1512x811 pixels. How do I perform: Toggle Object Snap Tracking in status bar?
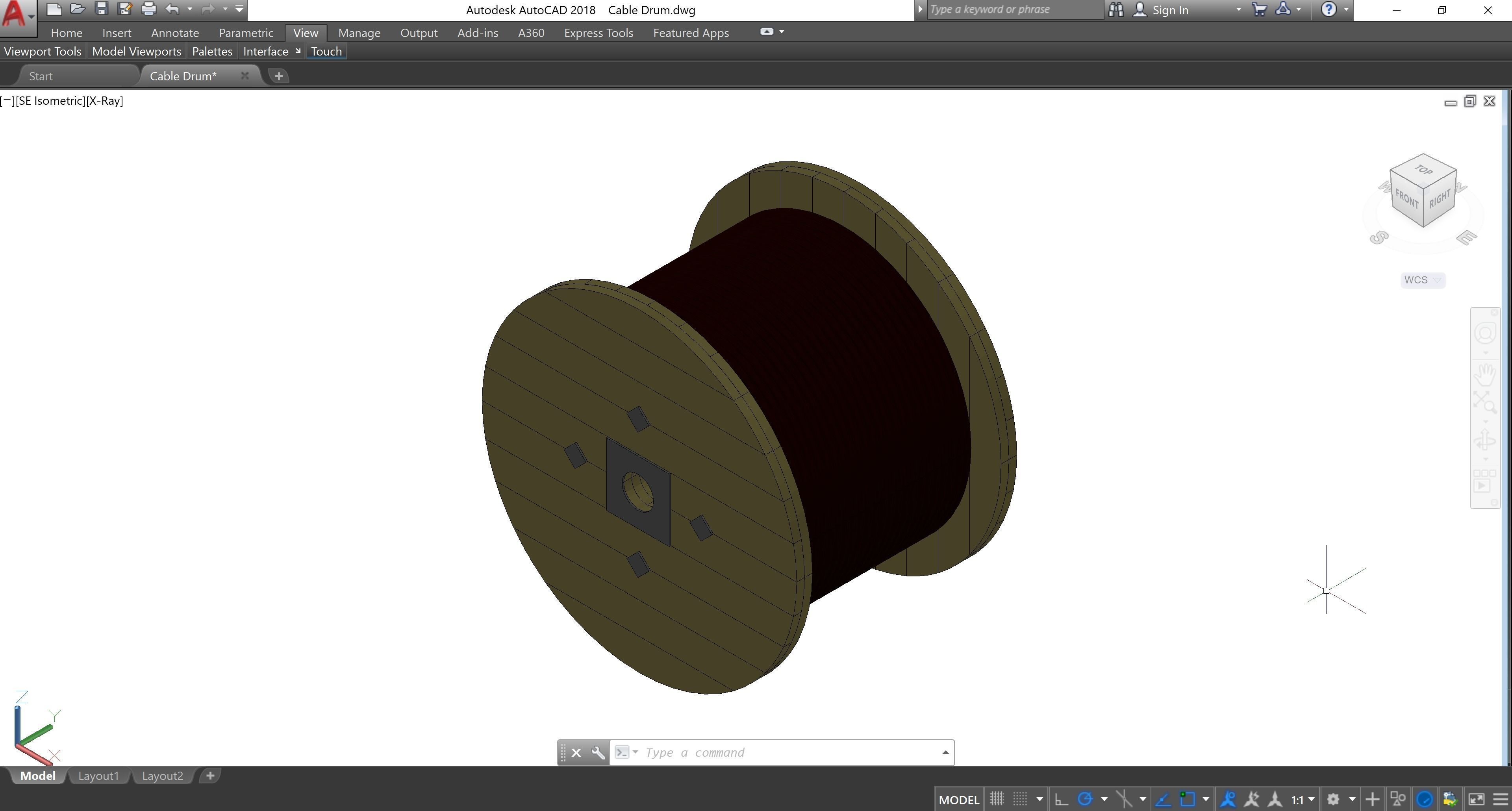[1164, 799]
